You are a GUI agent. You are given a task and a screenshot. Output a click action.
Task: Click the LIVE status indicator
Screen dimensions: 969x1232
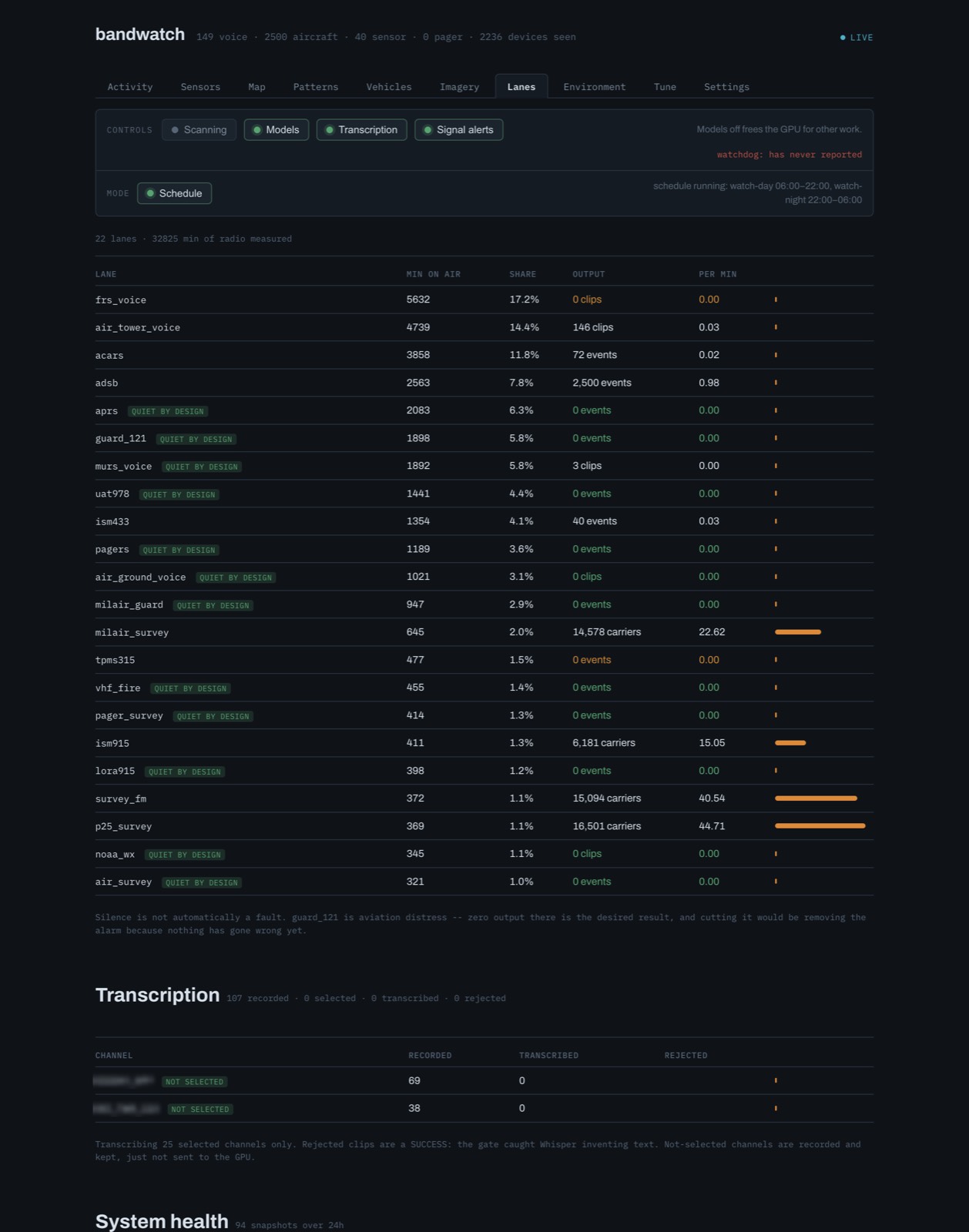point(857,37)
